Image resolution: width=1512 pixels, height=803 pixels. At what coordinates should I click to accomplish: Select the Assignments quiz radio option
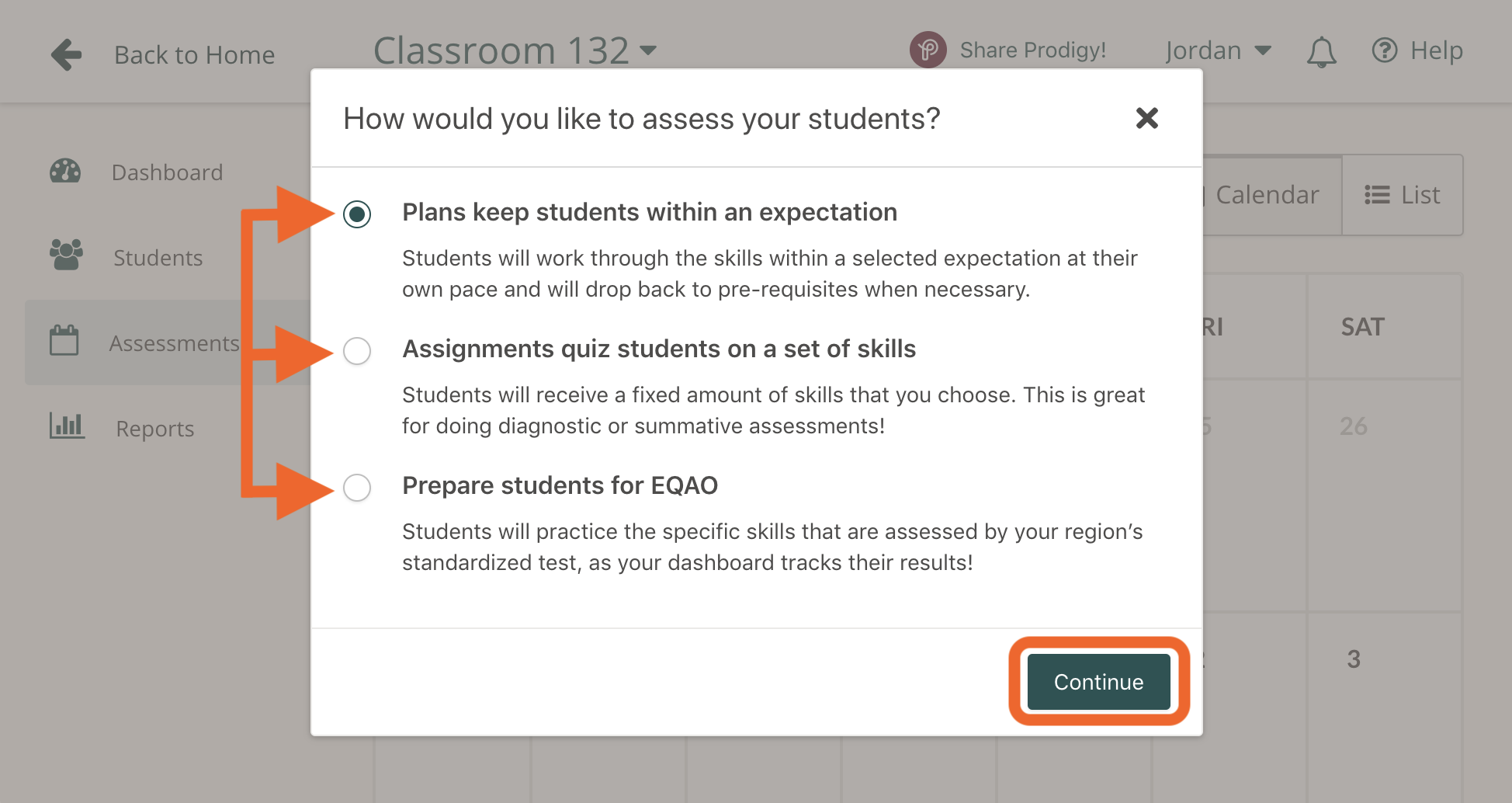(x=357, y=351)
